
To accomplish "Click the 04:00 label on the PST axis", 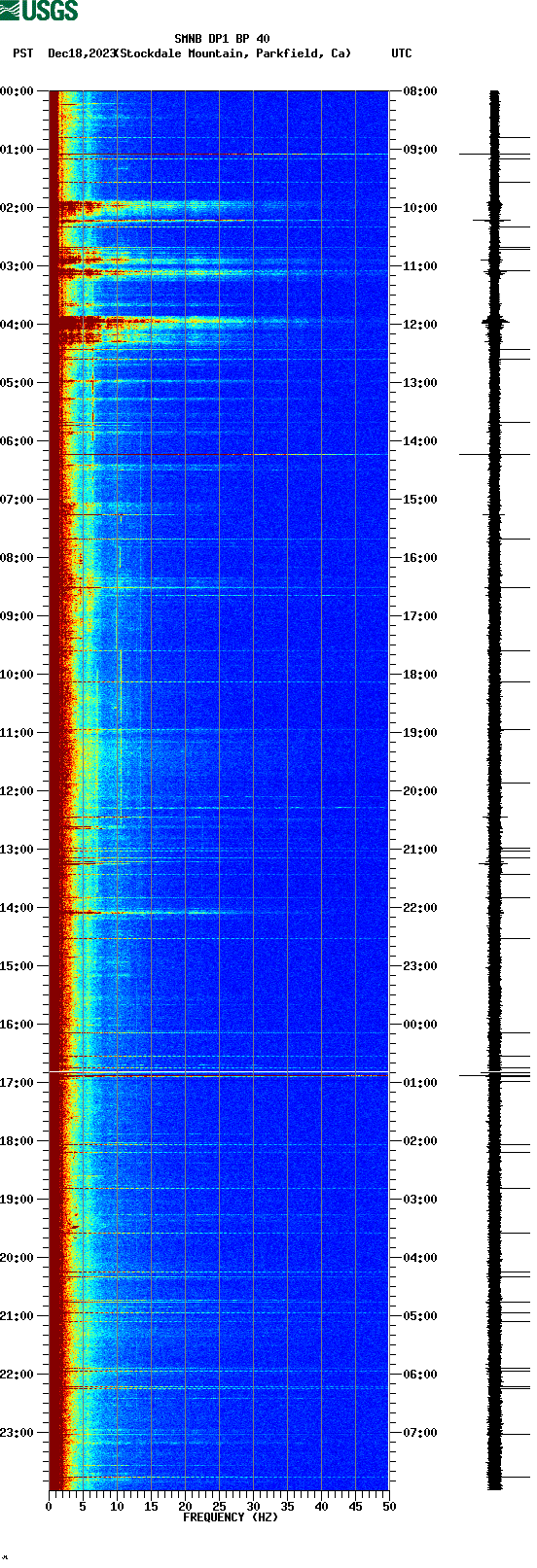I will coord(18,325).
